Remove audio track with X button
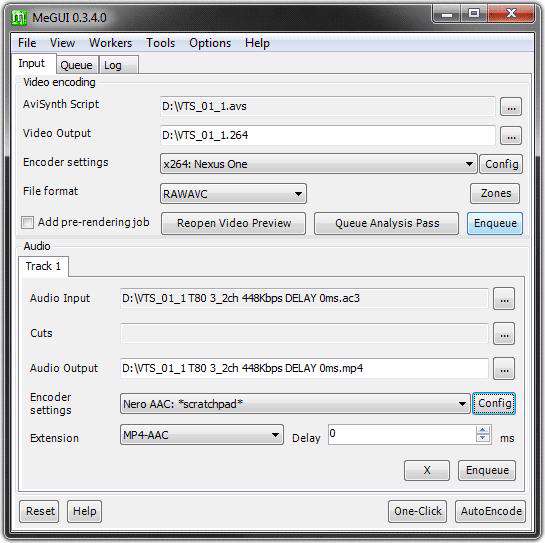Viewport: 545px width, 543px height. (x=427, y=470)
